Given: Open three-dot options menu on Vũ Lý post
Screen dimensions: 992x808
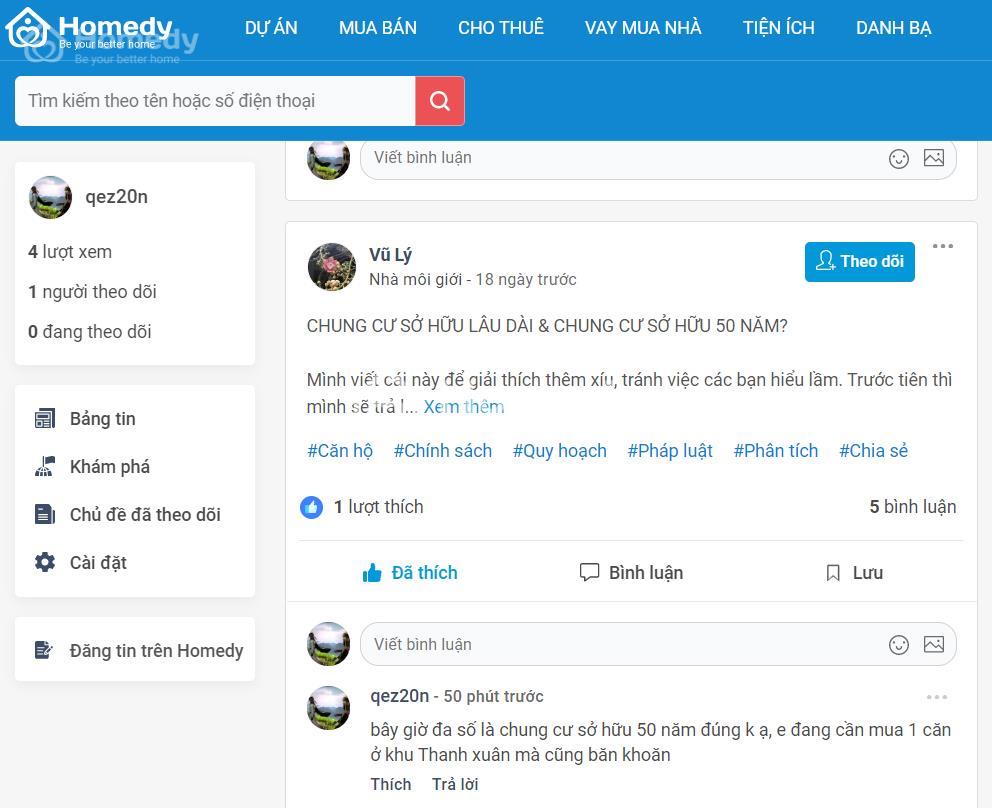Looking at the screenshot, I should point(943,246).
